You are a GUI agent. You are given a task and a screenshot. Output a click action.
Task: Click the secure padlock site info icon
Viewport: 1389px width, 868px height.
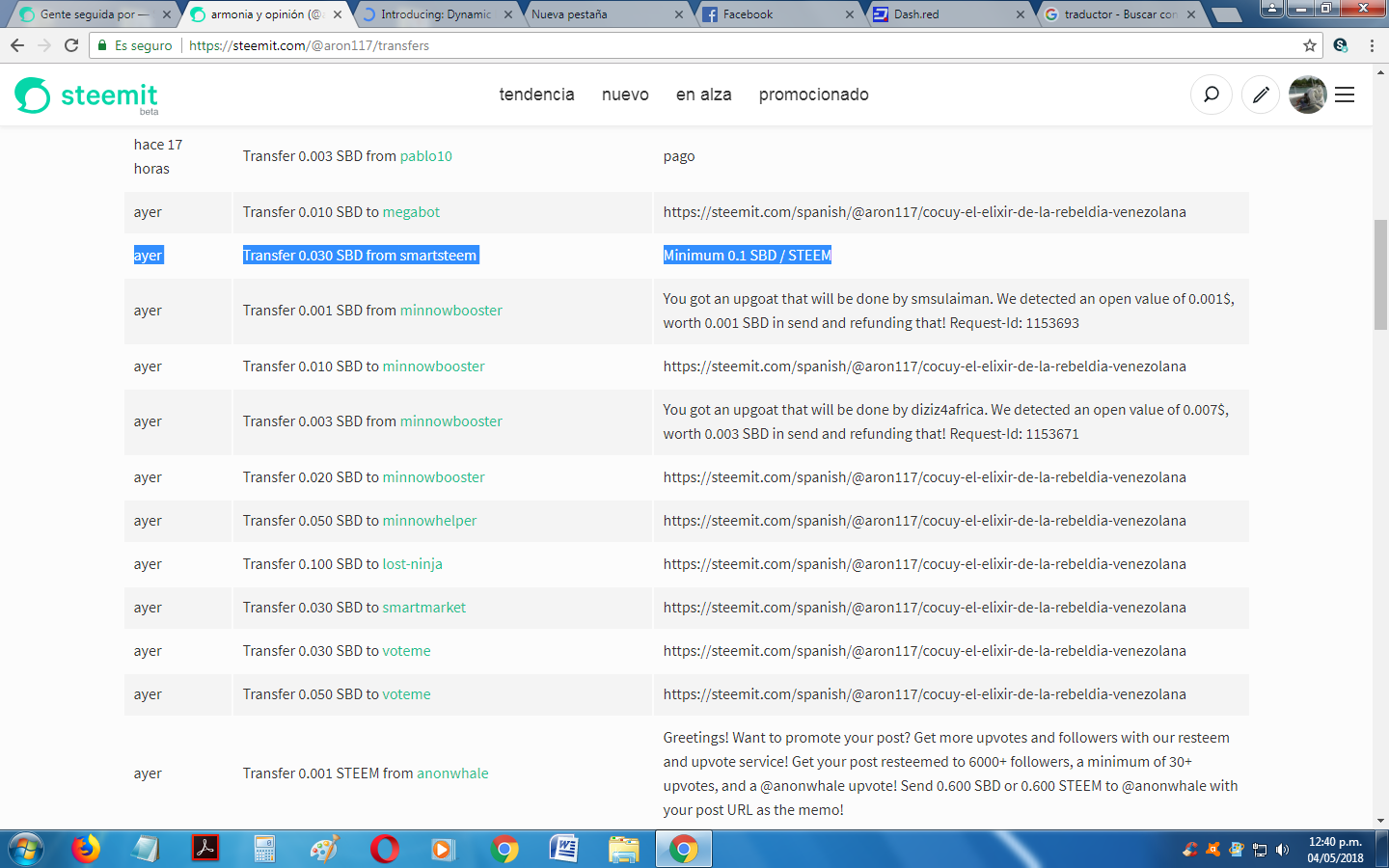[102, 45]
